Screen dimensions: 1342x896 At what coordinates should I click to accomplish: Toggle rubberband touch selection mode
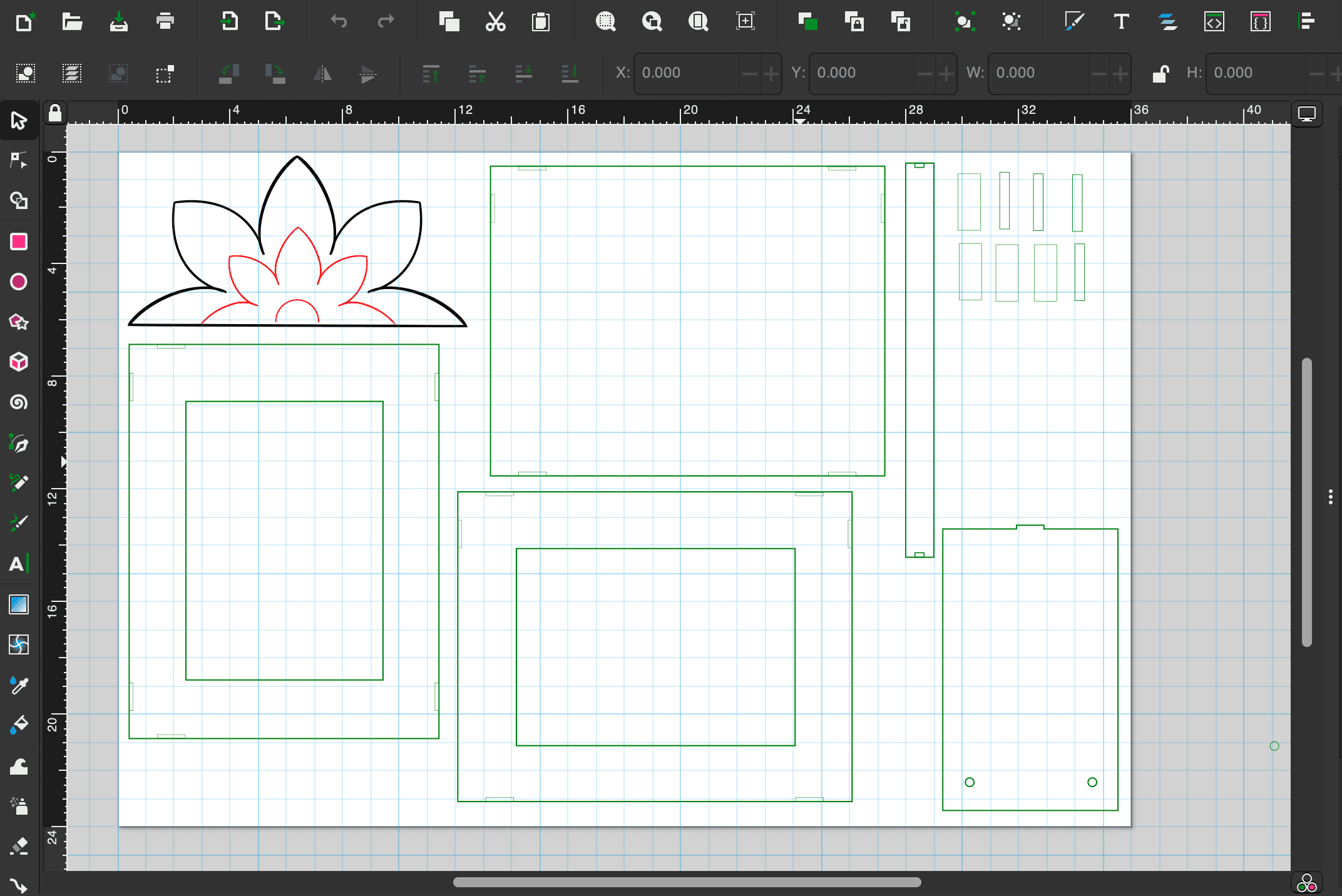tap(165, 73)
